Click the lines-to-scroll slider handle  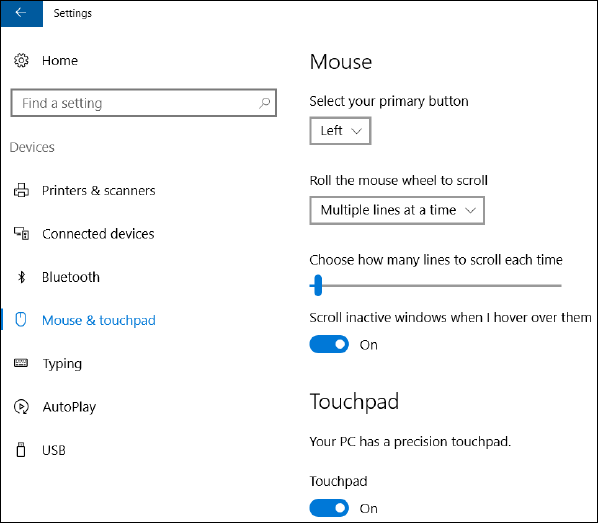click(x=318, y=285)
